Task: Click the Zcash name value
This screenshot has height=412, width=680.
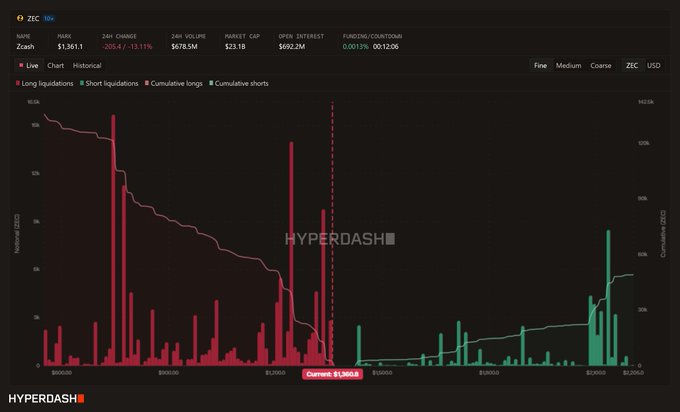Action: click(x=25, y=46)
